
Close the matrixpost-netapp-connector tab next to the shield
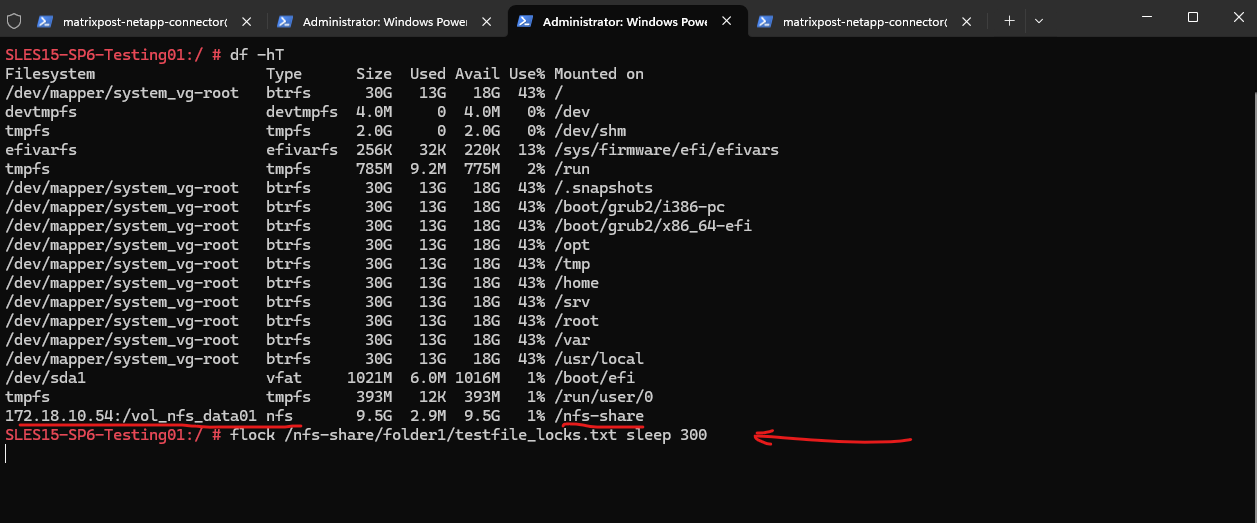tap(249, 21)
